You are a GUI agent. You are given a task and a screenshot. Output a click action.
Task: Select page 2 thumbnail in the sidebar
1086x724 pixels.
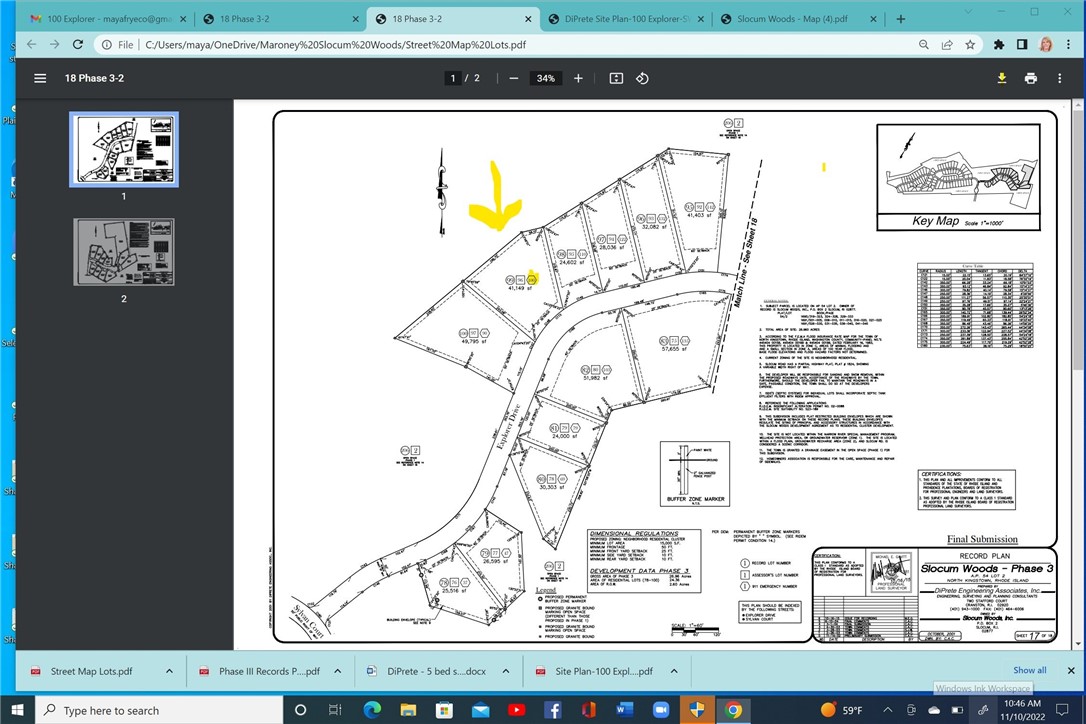click(x=123, y=251)
